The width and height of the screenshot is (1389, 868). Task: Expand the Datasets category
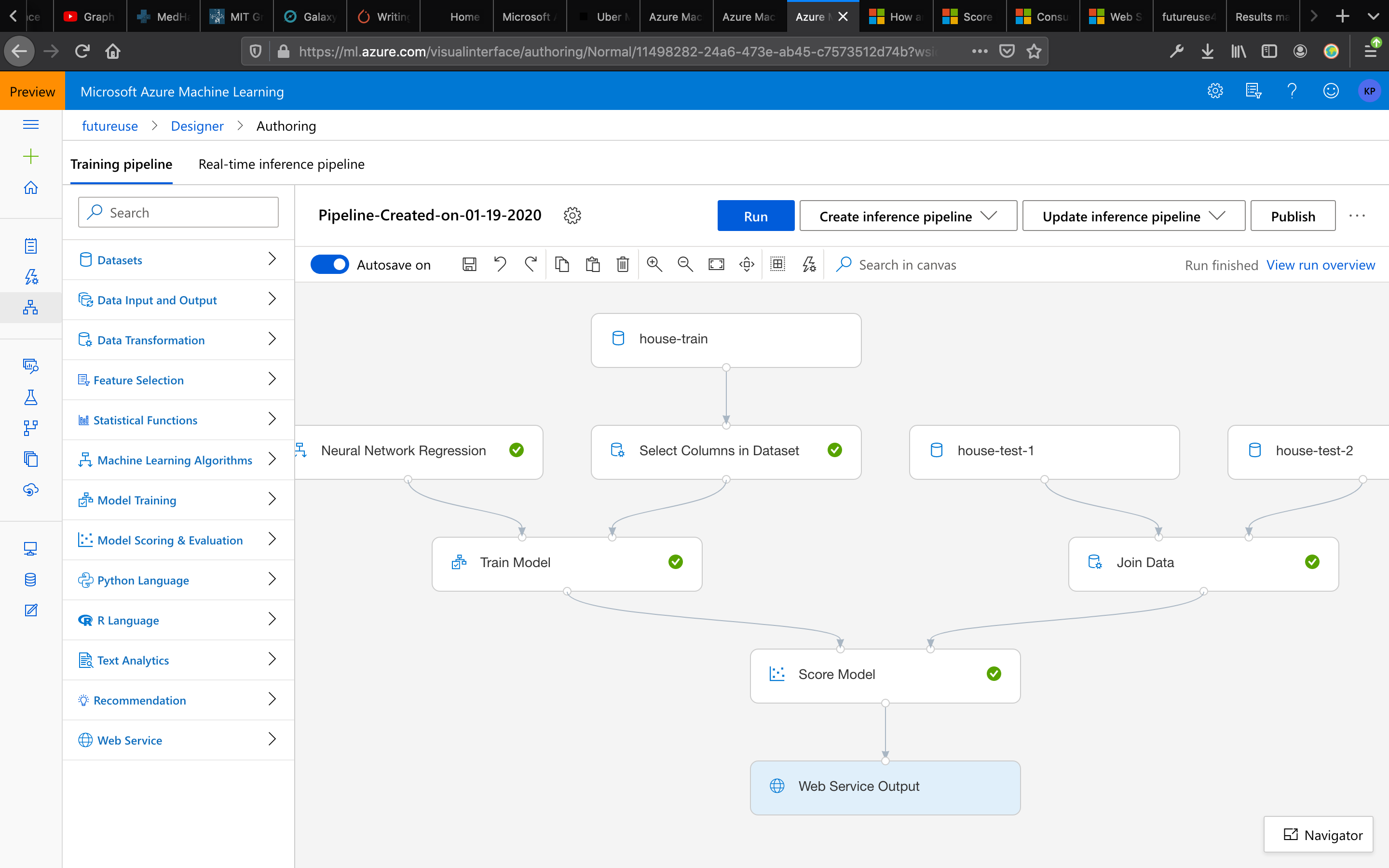click(178, 260)
